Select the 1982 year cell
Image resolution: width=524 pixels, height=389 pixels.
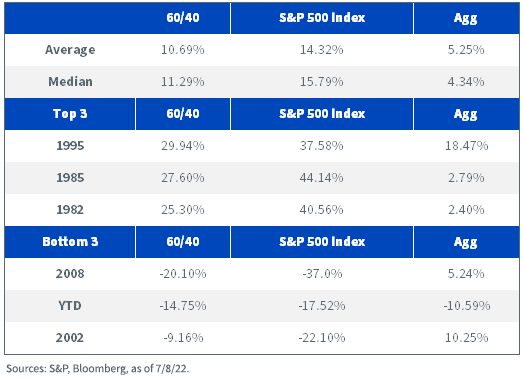click(70, 210)
